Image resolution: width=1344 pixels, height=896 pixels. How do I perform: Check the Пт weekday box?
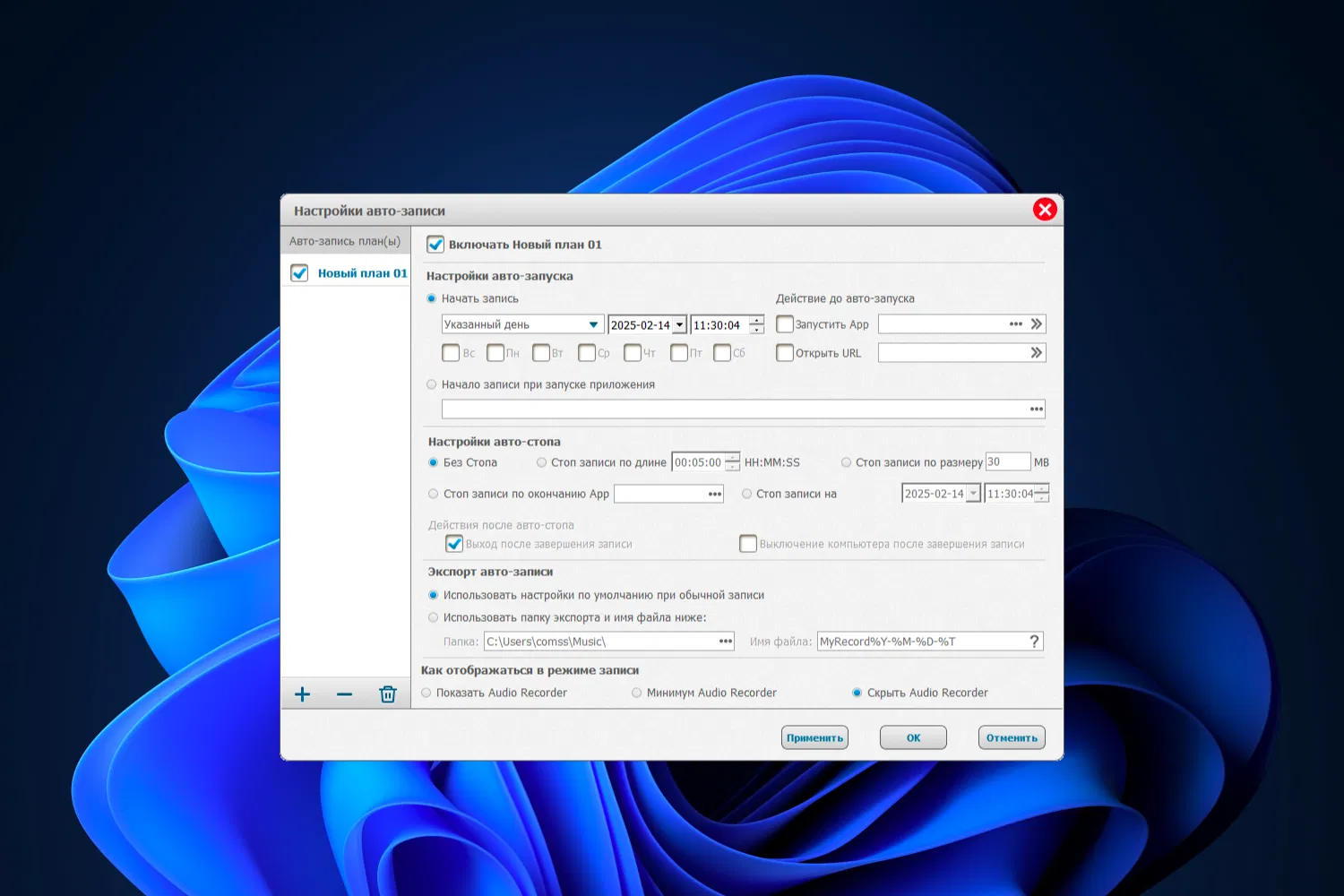pyautogui.click(x=679, y=353)
